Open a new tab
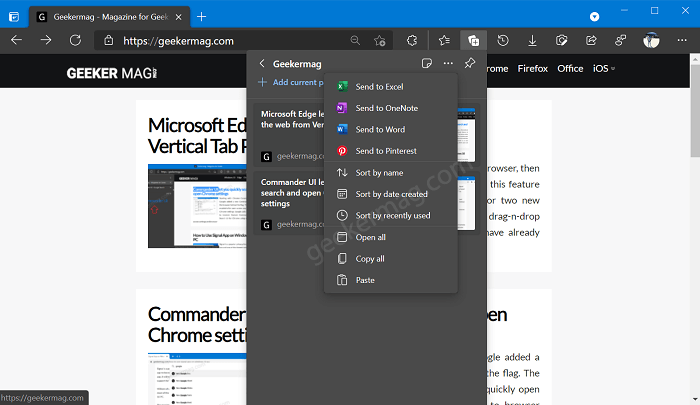This screenshot has width=700, height=405. [x=201, y=17]
